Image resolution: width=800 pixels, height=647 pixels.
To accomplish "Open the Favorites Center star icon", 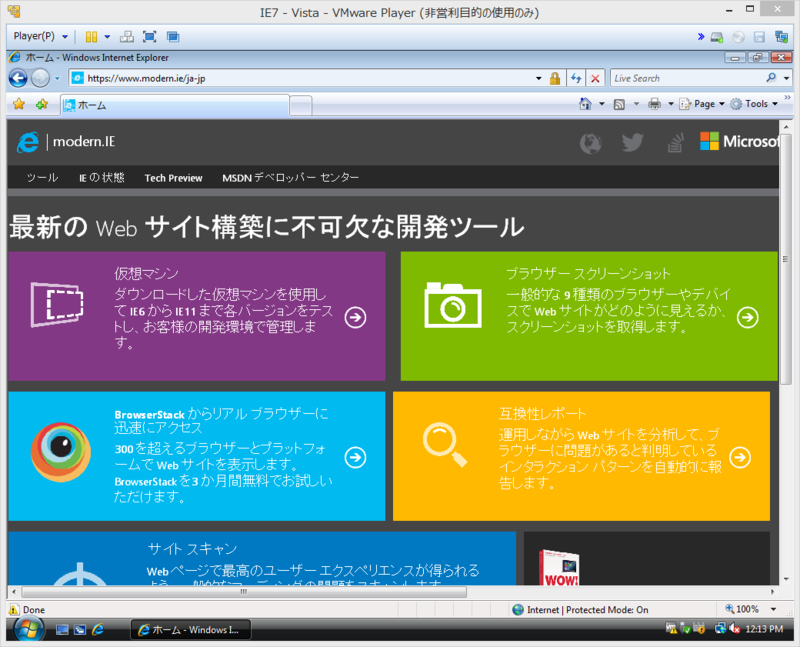I will tap(19, 104).
